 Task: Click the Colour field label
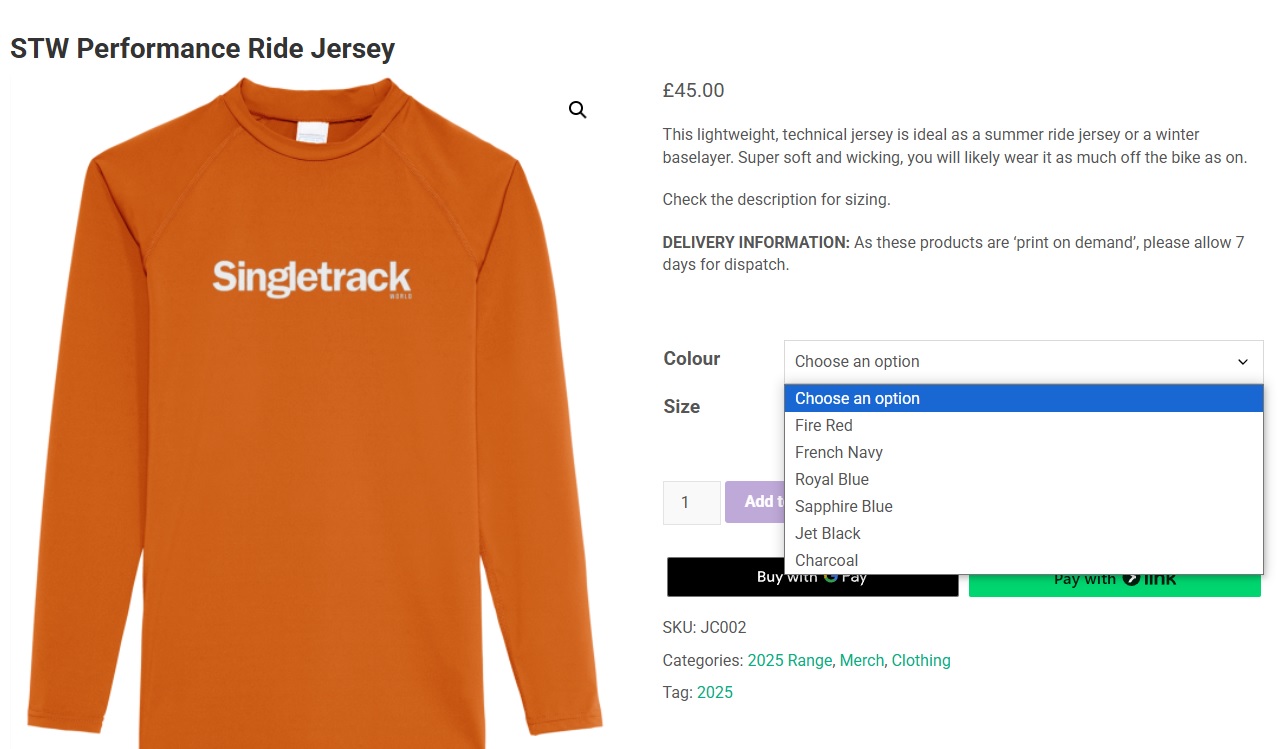click(x=692, y=359)
